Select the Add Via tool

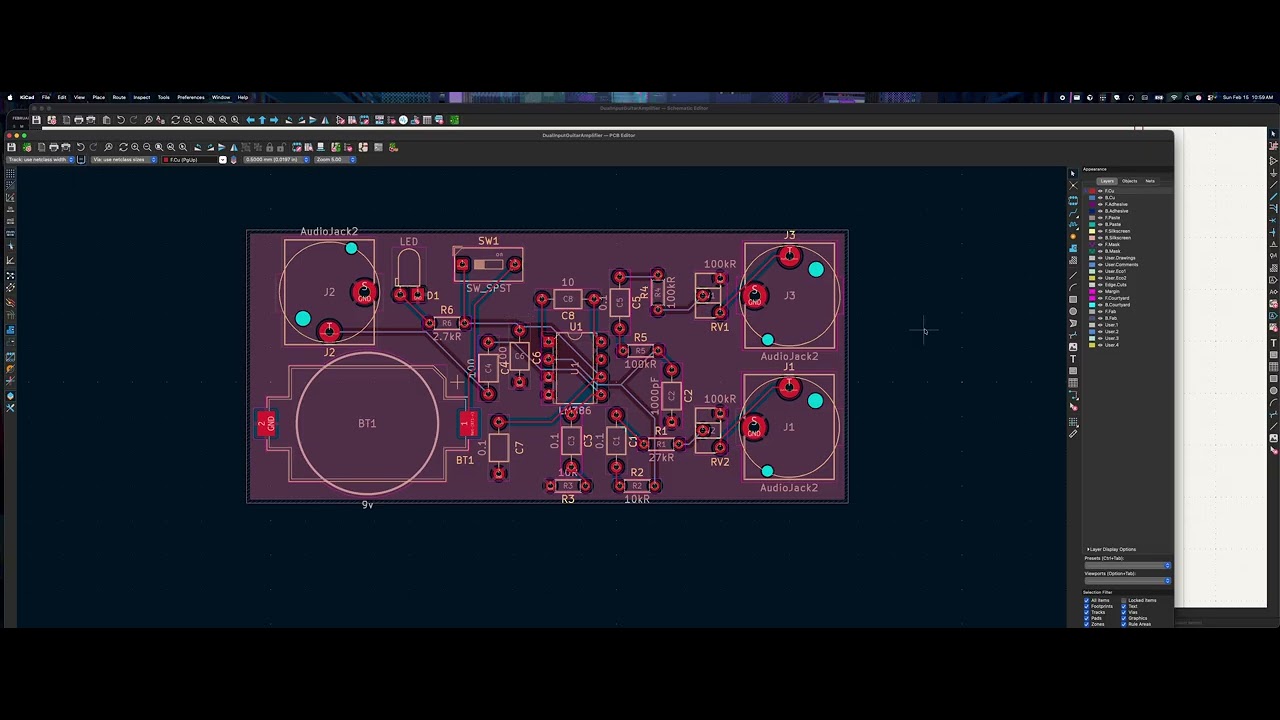pyautogui.click(x=1073, y=236)
